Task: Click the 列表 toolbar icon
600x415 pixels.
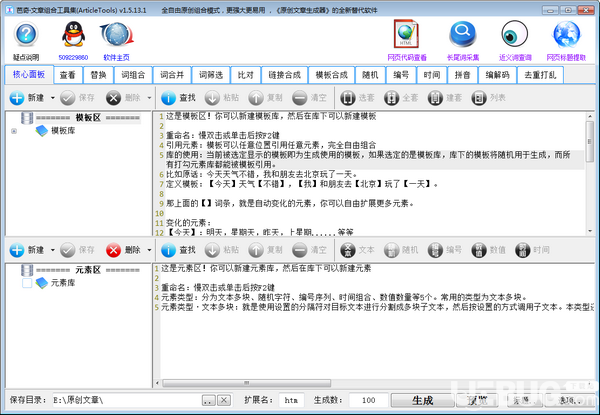Action: point(488,98)
